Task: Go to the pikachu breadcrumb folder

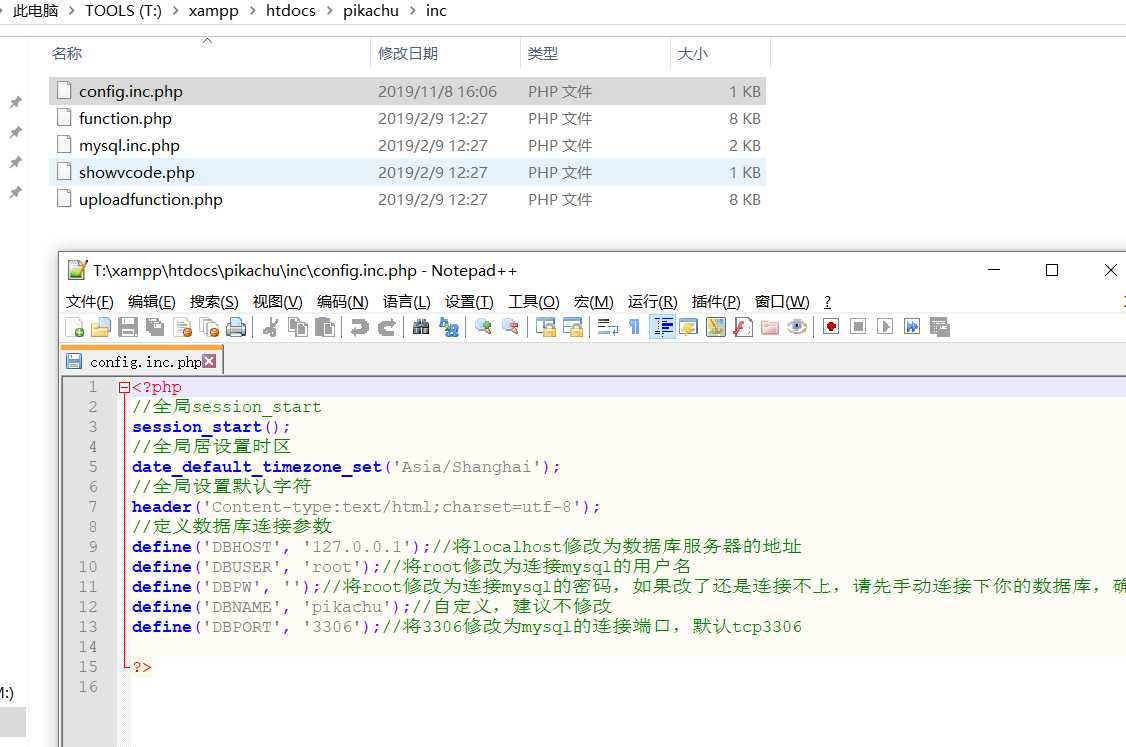Action: [x=371, y=11]
